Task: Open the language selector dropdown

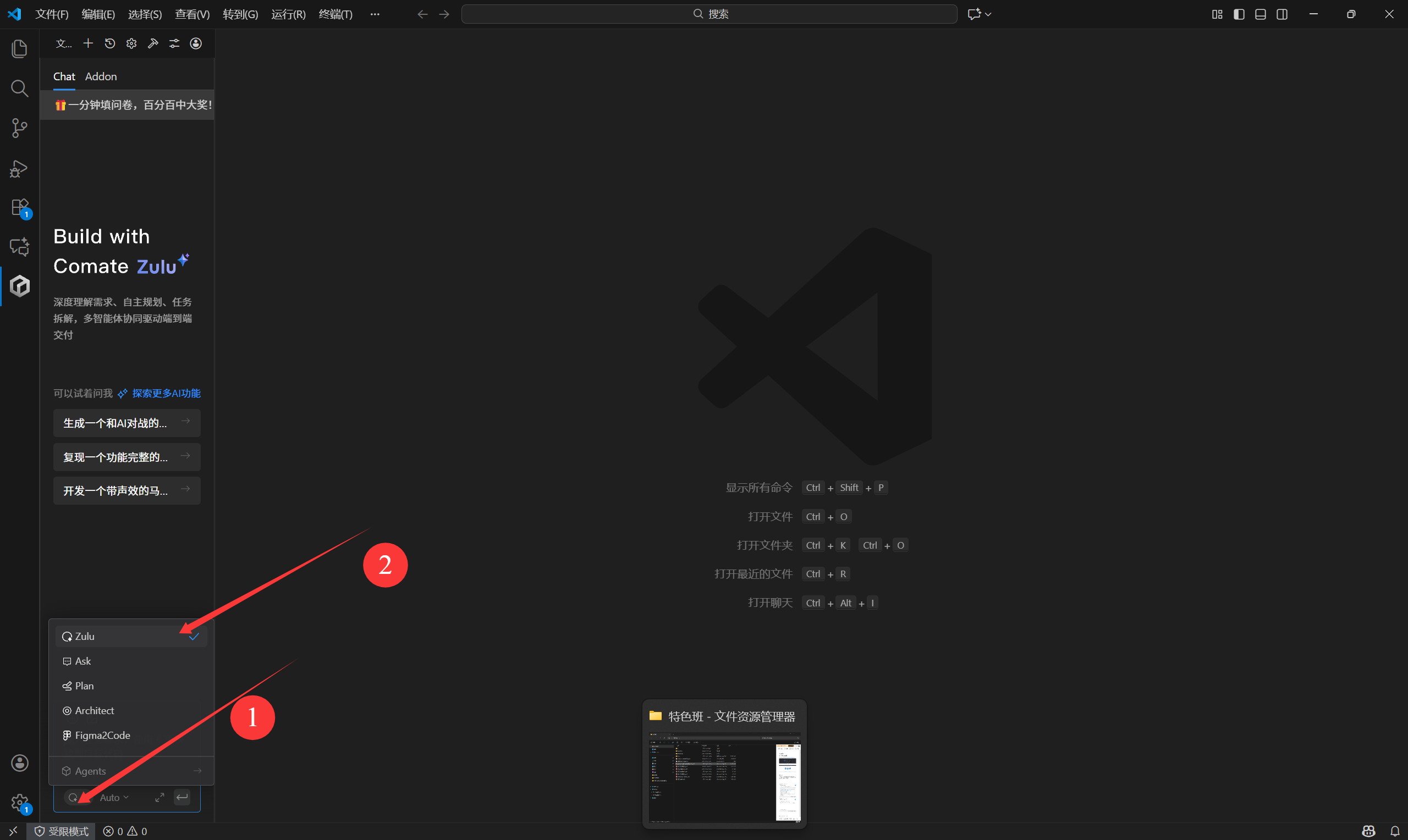Action: (x=63, y=43)
